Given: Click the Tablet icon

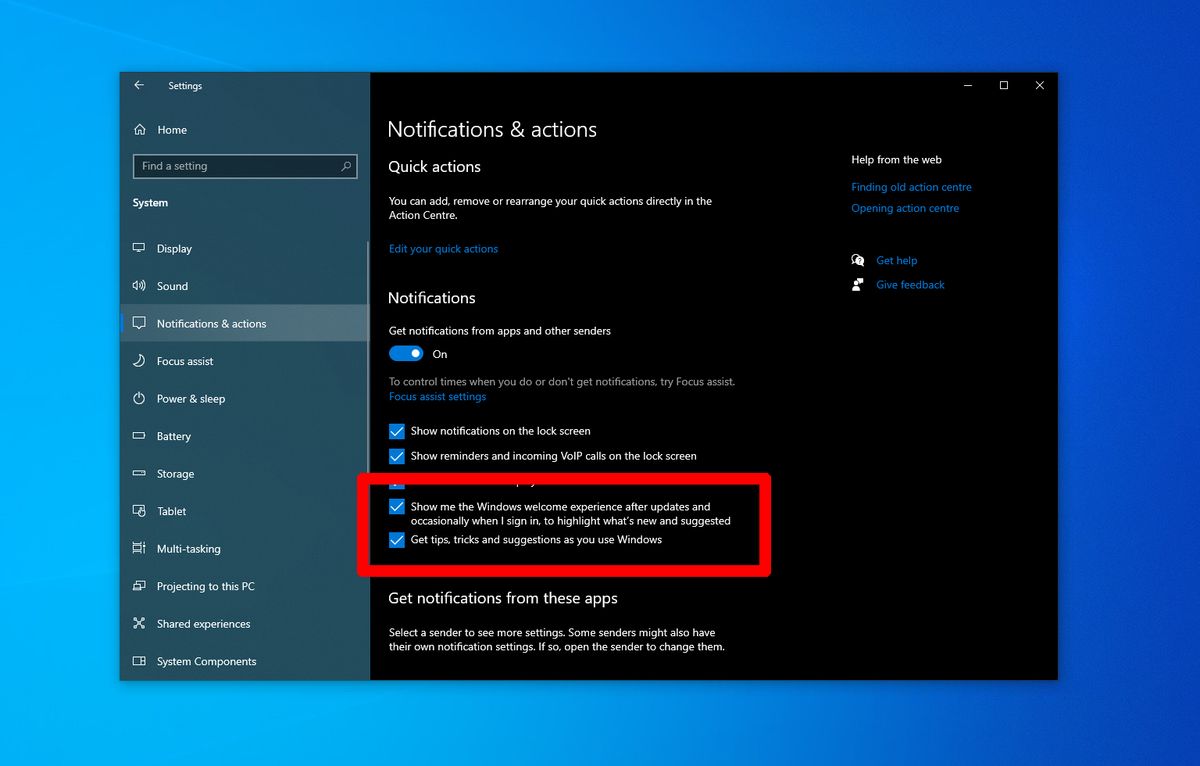Looking at the screenshot, I should point(139,511).
